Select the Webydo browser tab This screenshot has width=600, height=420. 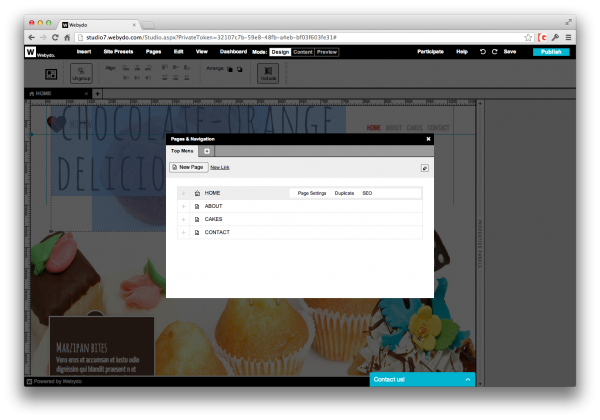click(98, 25)
